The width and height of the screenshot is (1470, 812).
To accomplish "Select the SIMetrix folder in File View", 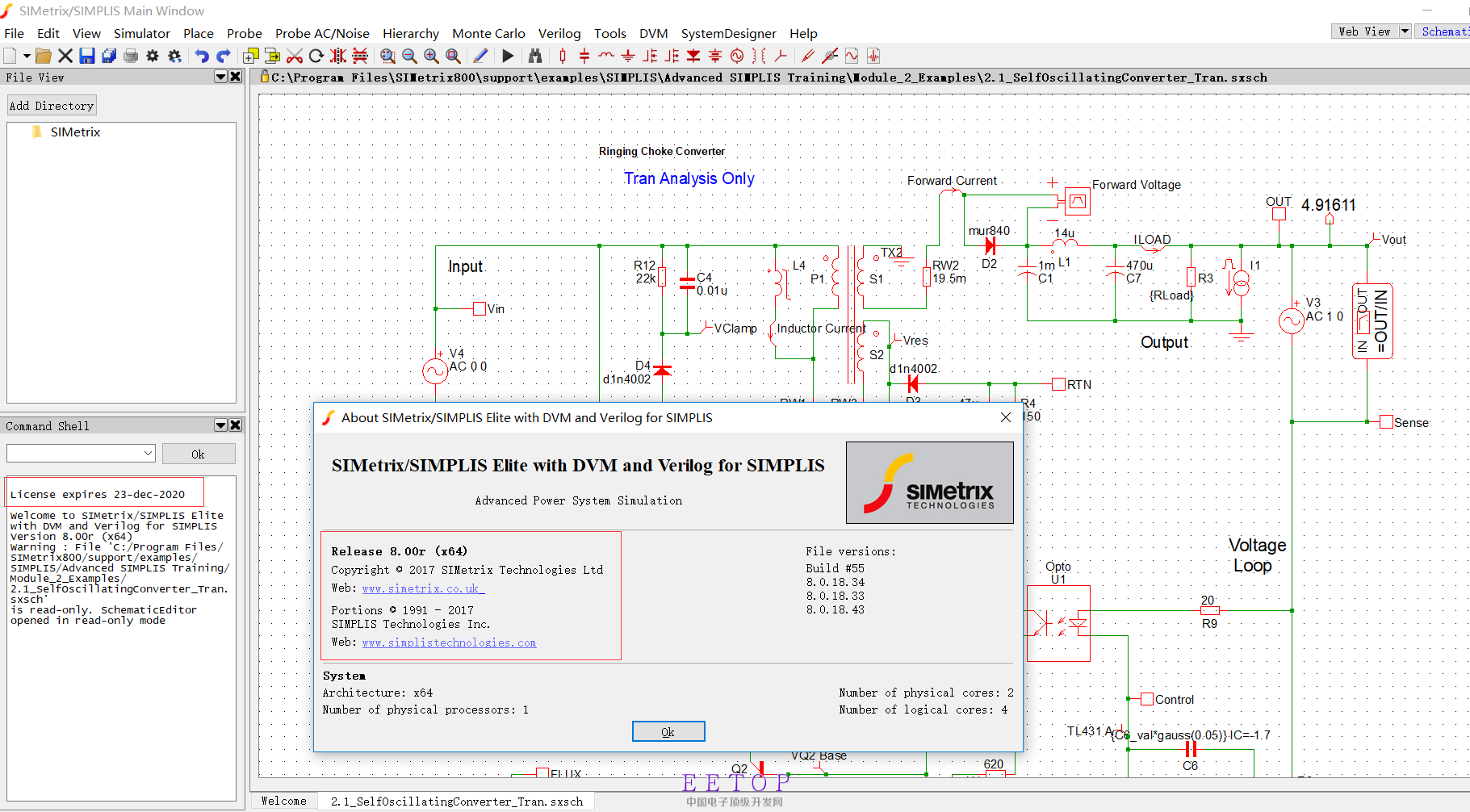I will coord(75,132).
